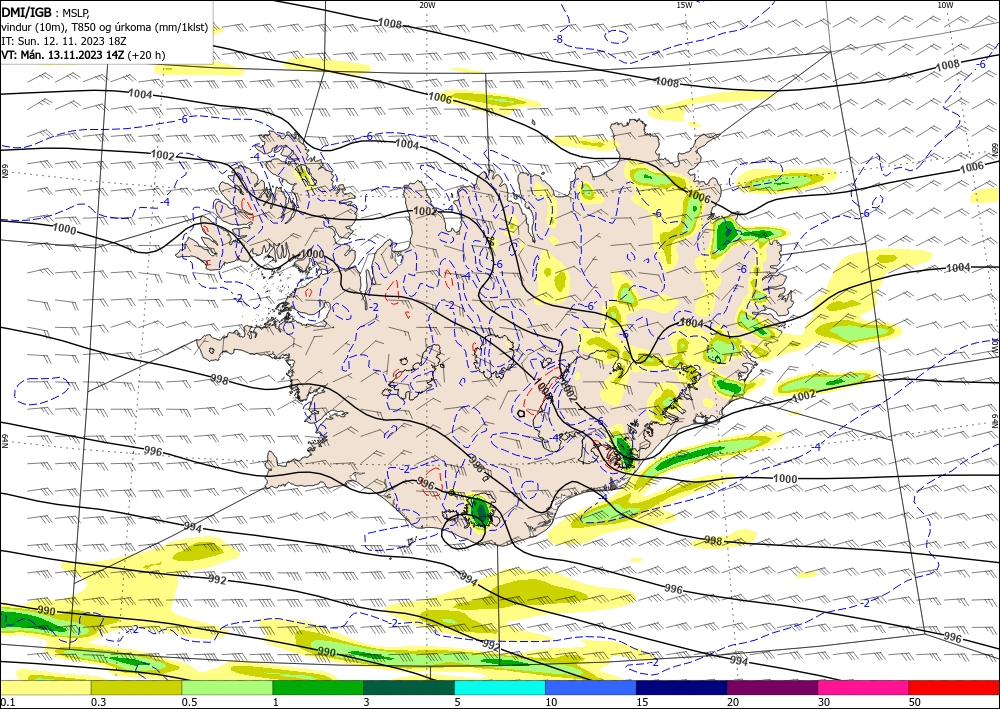Click the "20W" longitude label
The height and width of the screenshot is (709, 1000).
click(x=427, y=5)
